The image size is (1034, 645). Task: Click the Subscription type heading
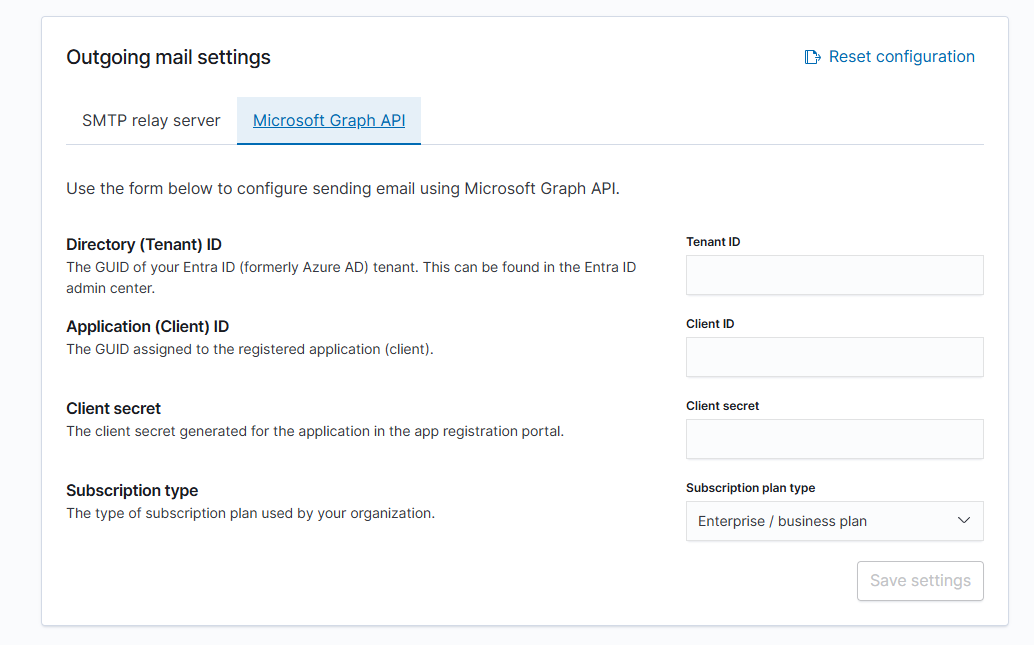click(132, 491)
